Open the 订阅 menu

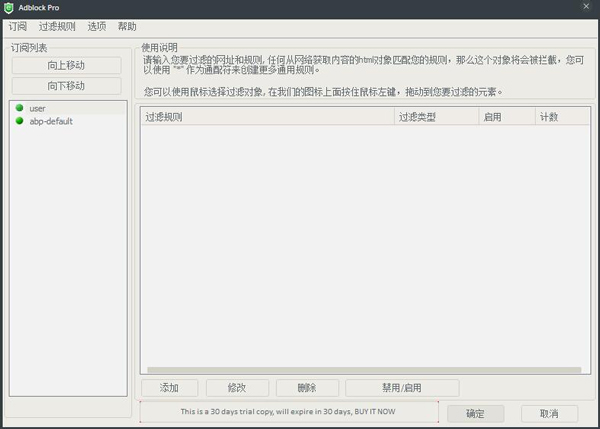pyautogui.click(x=18, y=26)
